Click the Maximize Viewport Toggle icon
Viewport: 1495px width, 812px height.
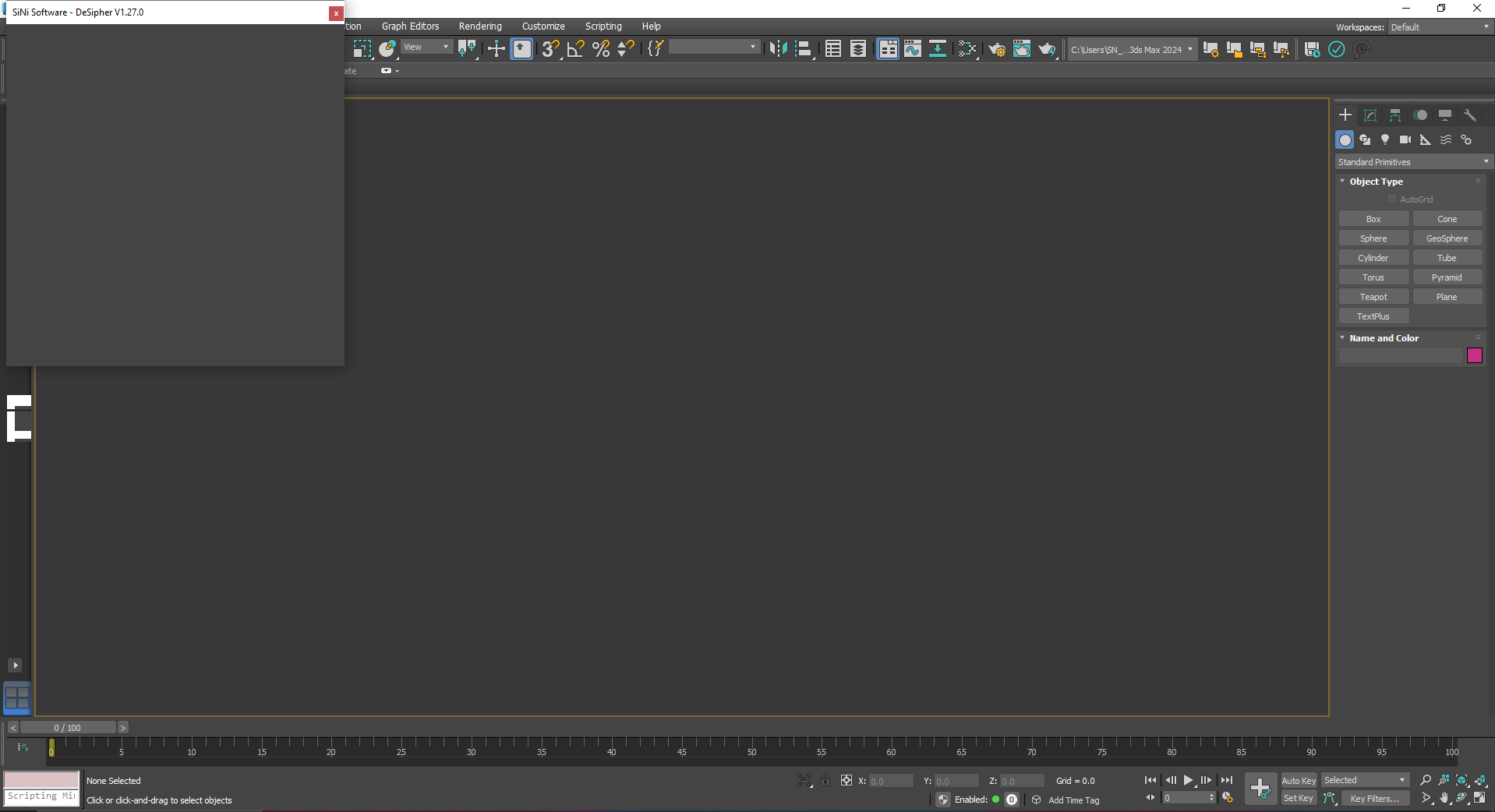[x=1480, y=798]
